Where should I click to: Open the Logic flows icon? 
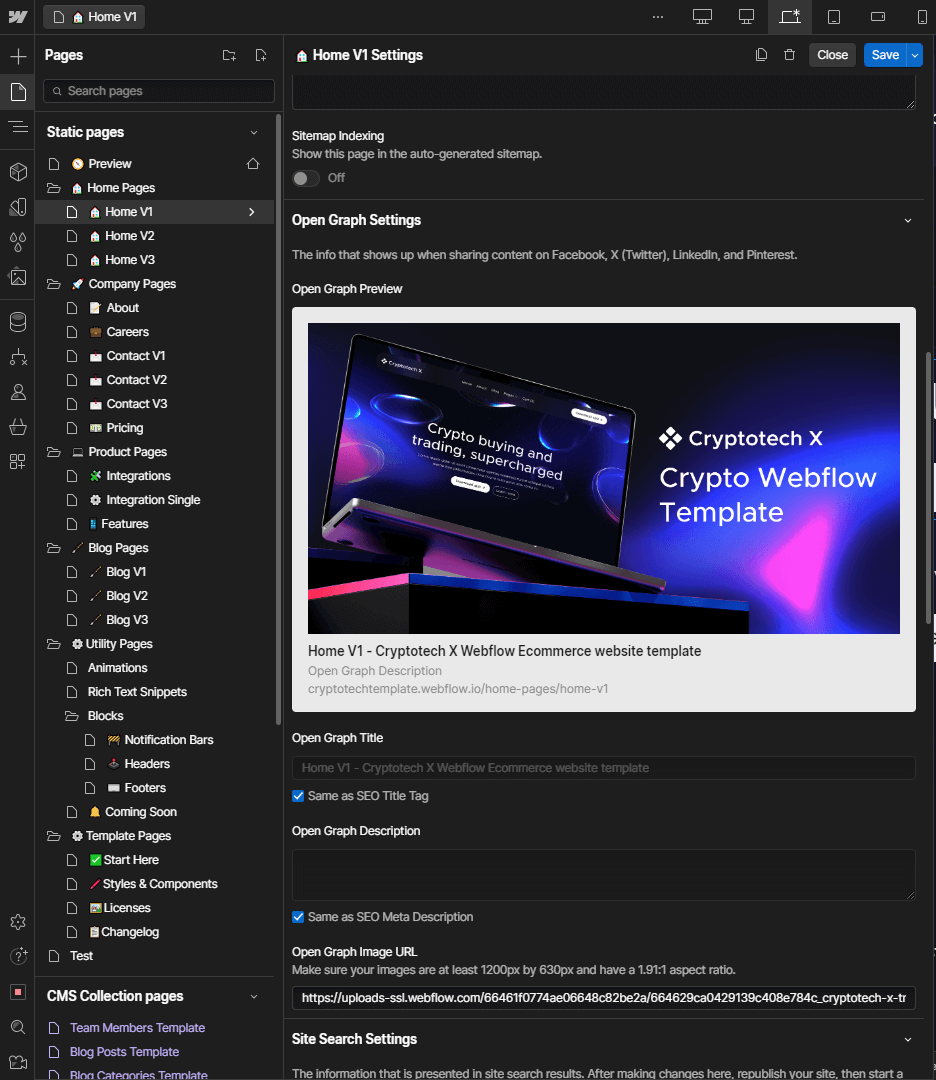[18, 357]
